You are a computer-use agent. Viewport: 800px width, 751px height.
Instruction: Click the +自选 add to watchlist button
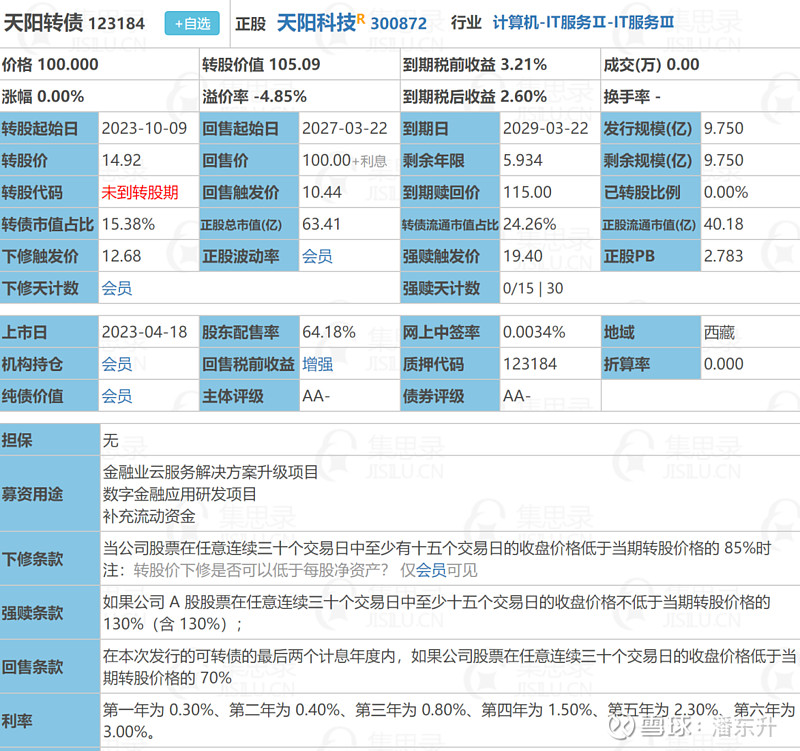click(191, 22)
